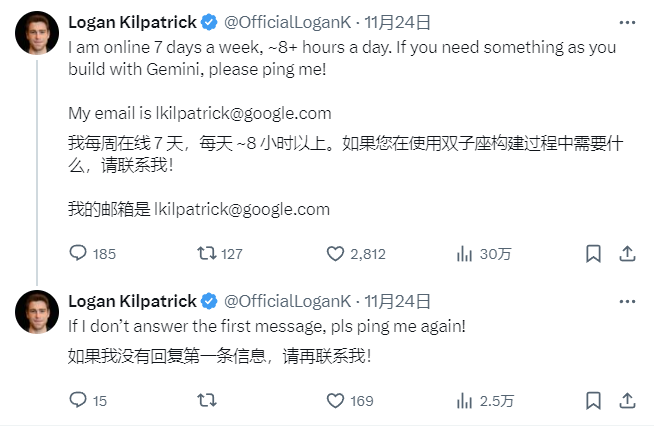Share the second tweet via share icon

pyautogui.click(x=627, y=400)
